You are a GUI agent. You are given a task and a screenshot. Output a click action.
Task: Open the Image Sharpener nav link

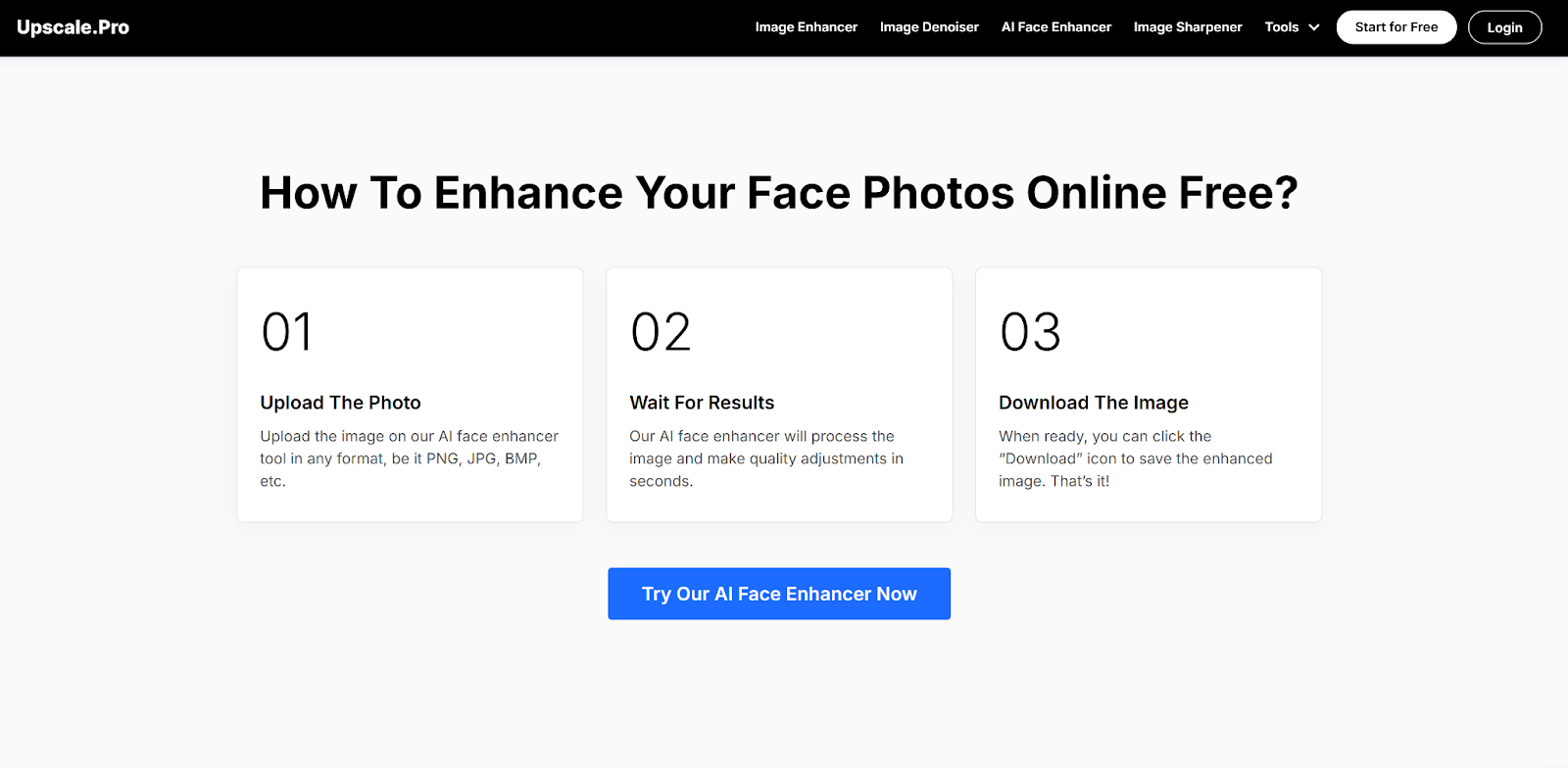[x=1187, y=27]
